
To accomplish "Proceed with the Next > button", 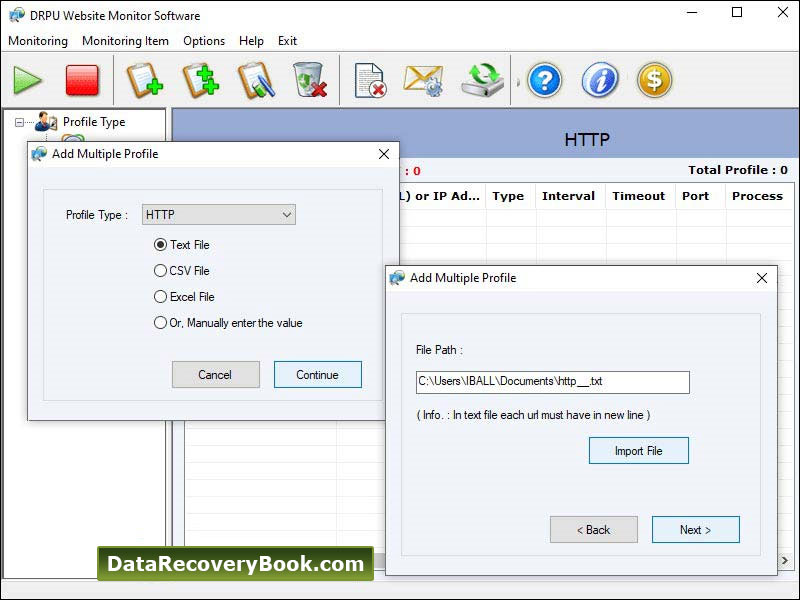I will 696,530.
